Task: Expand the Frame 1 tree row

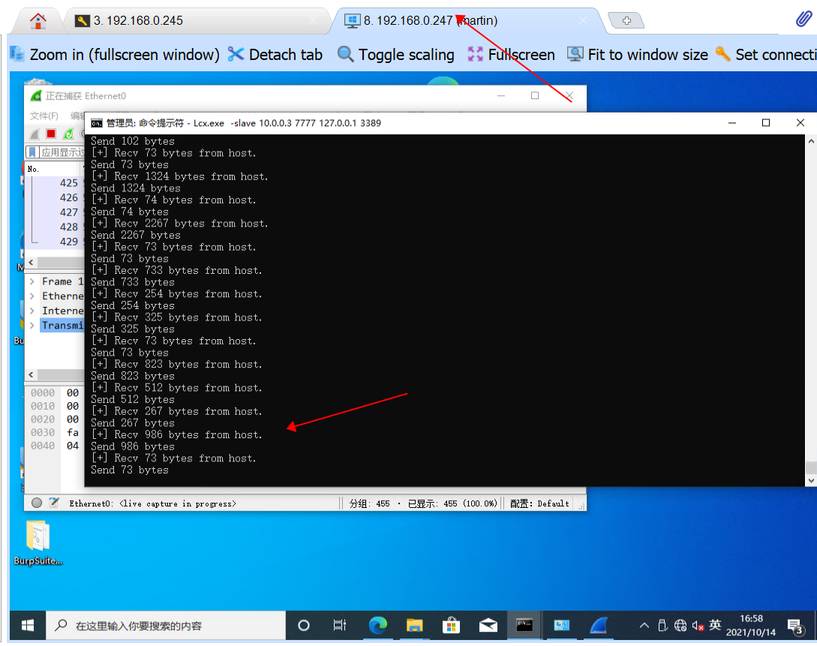Action: pyautogui.click(x=33, y=282)
